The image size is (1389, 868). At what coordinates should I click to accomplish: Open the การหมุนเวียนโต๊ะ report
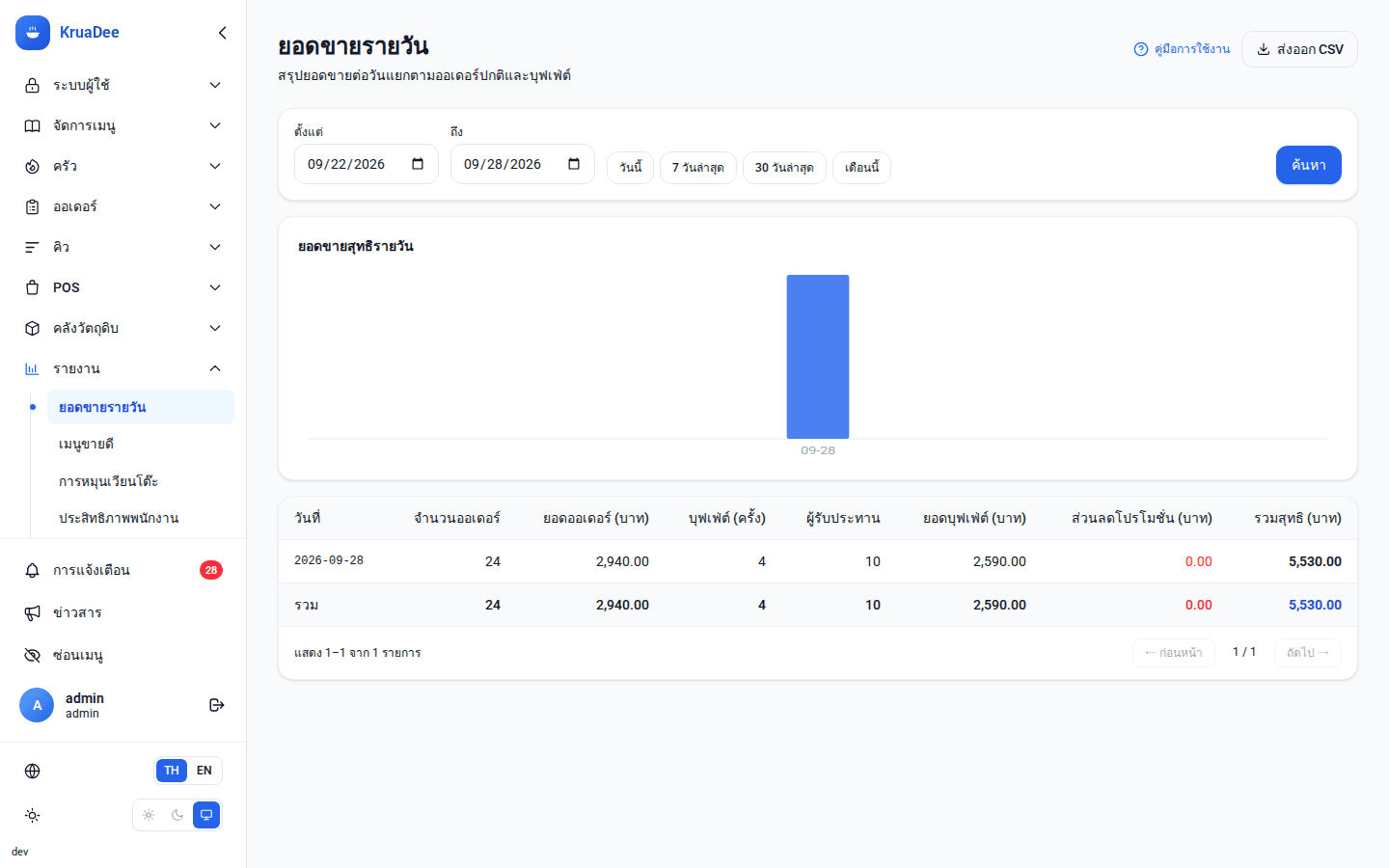coord(141,481)
